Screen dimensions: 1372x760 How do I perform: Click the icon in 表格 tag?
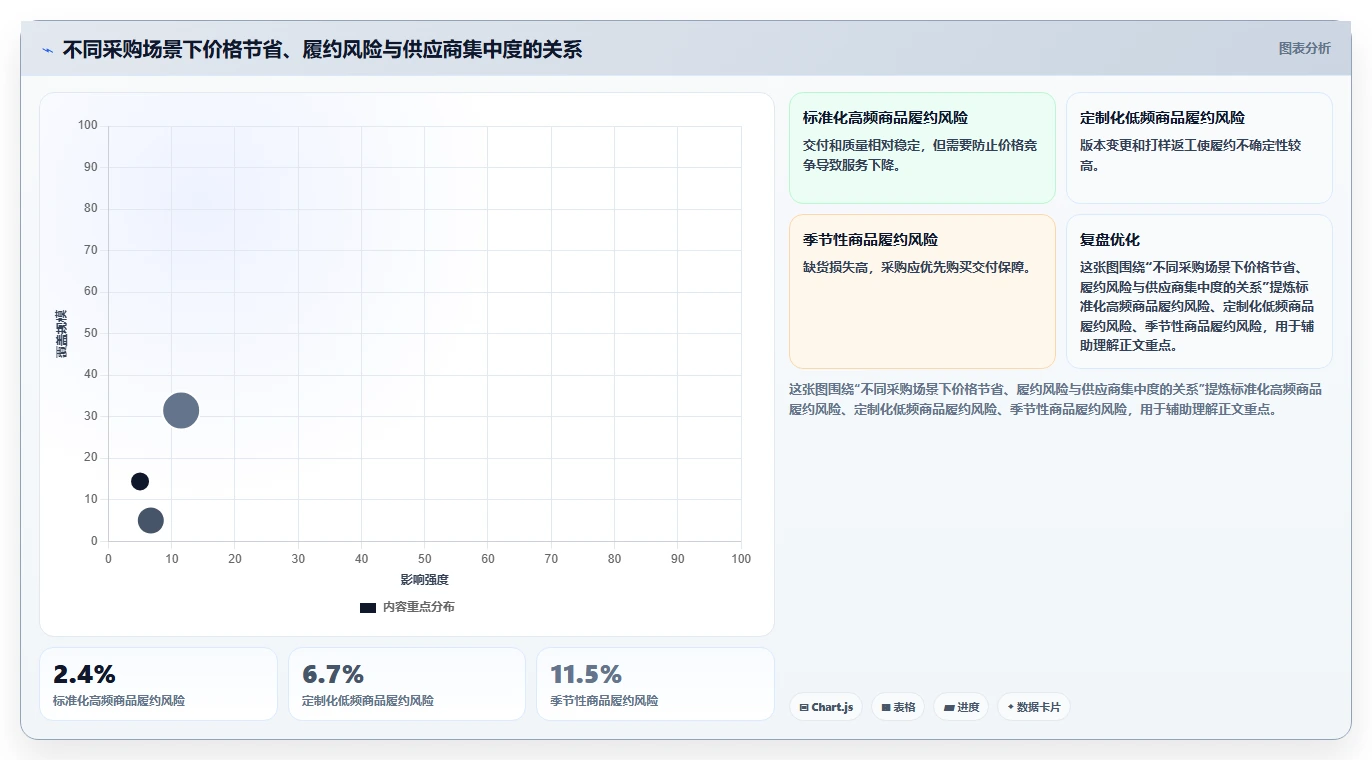(x=886, y=707)
